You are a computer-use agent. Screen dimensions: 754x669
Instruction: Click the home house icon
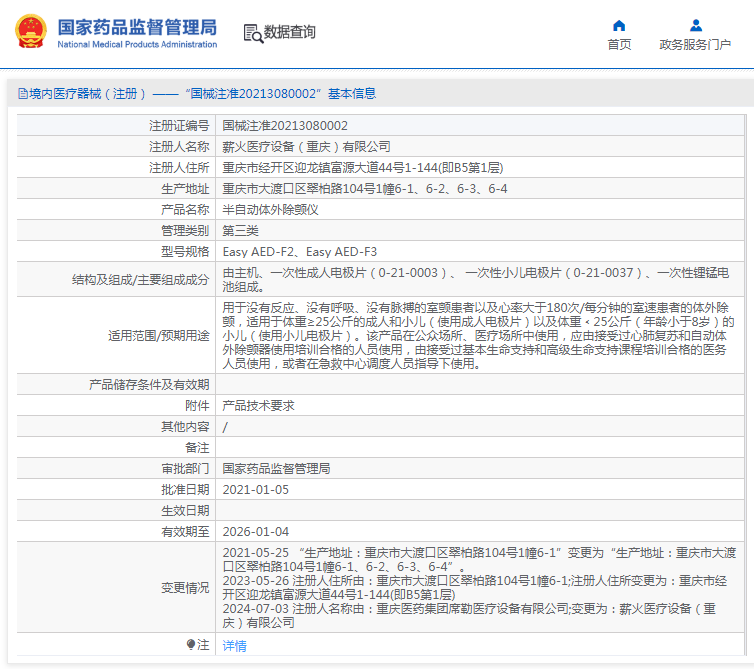(619, 25)
